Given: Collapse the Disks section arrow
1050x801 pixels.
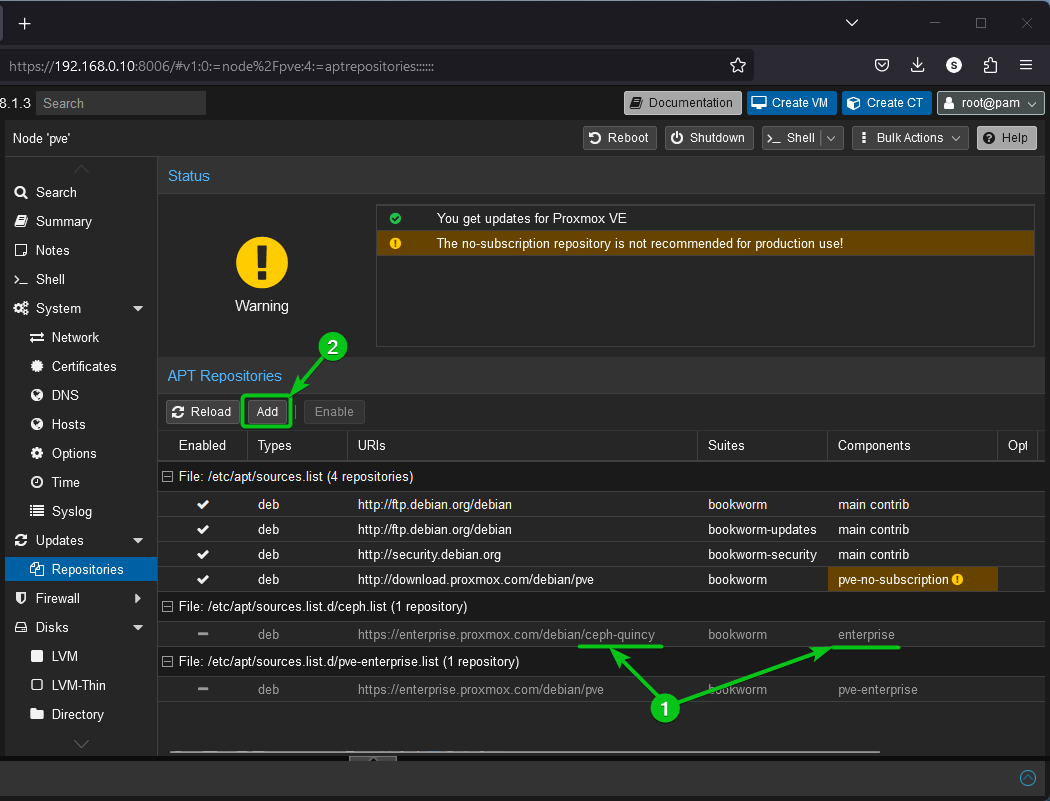Looking at the screenshot, I should point(138,628).
